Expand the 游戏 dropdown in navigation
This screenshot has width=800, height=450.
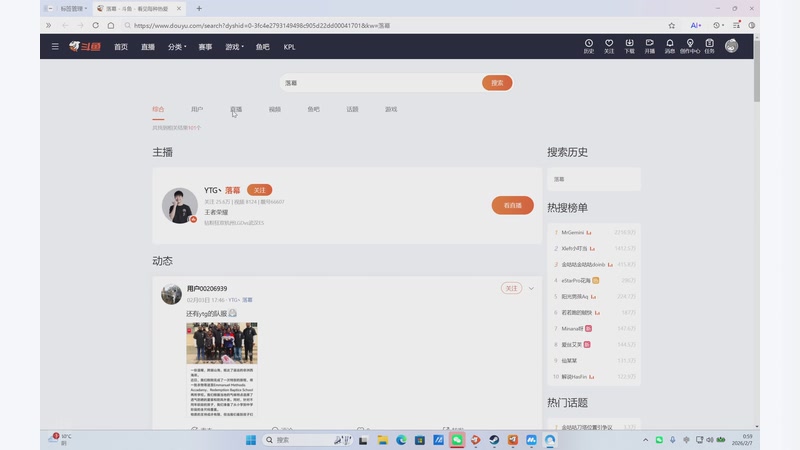(235, 46)
